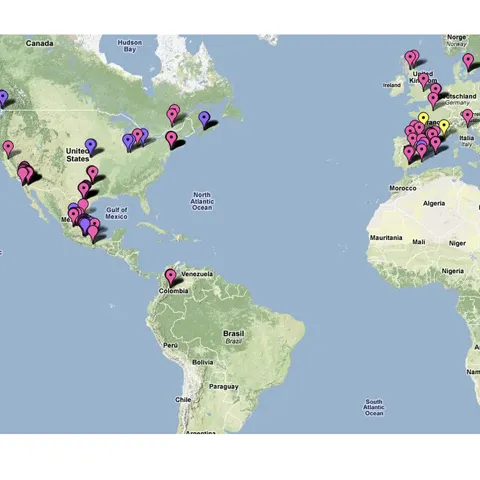Click the pink marker in southern Mexico

tap(93, 234)
